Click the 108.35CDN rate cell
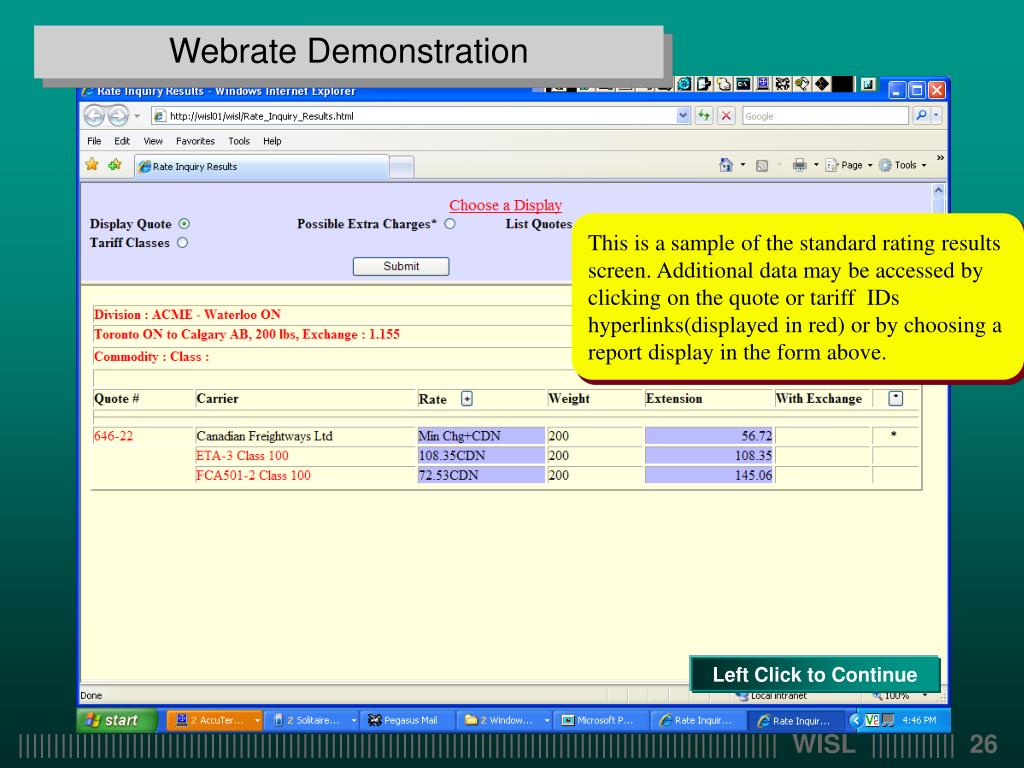The image size is (1024, 768). [481, 456]
